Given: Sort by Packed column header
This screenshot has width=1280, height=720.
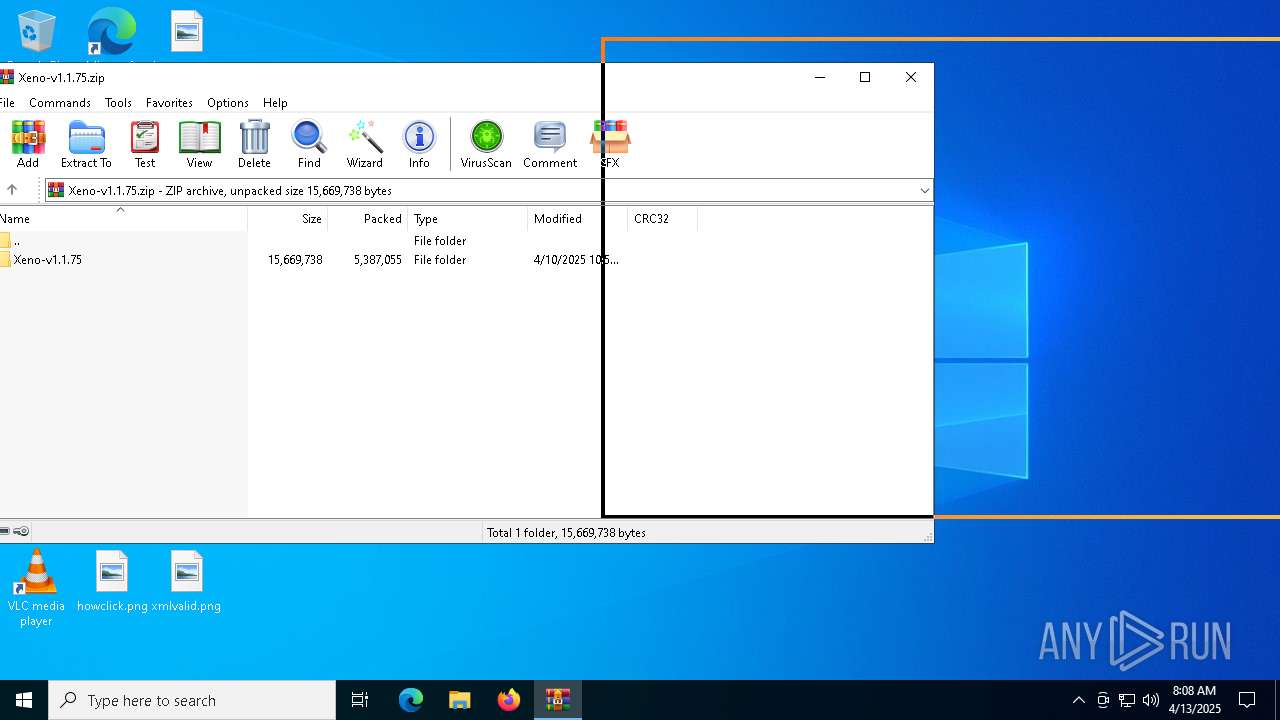Looking at the screenshot, I should [x=367, y=219].
